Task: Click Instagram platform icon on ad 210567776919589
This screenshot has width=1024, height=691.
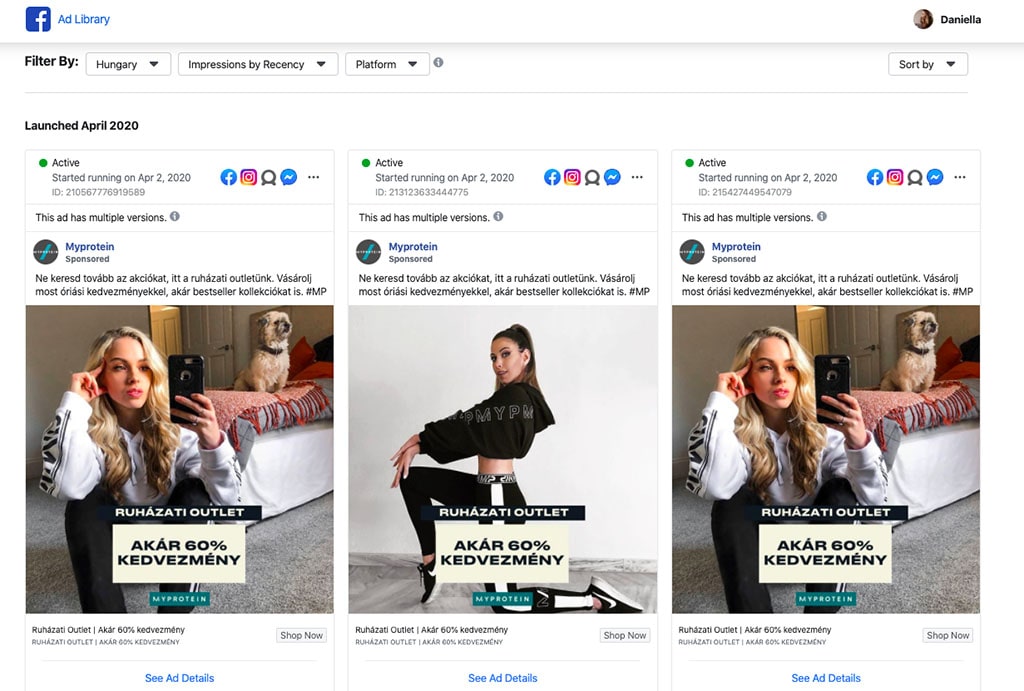Action: 248,177
